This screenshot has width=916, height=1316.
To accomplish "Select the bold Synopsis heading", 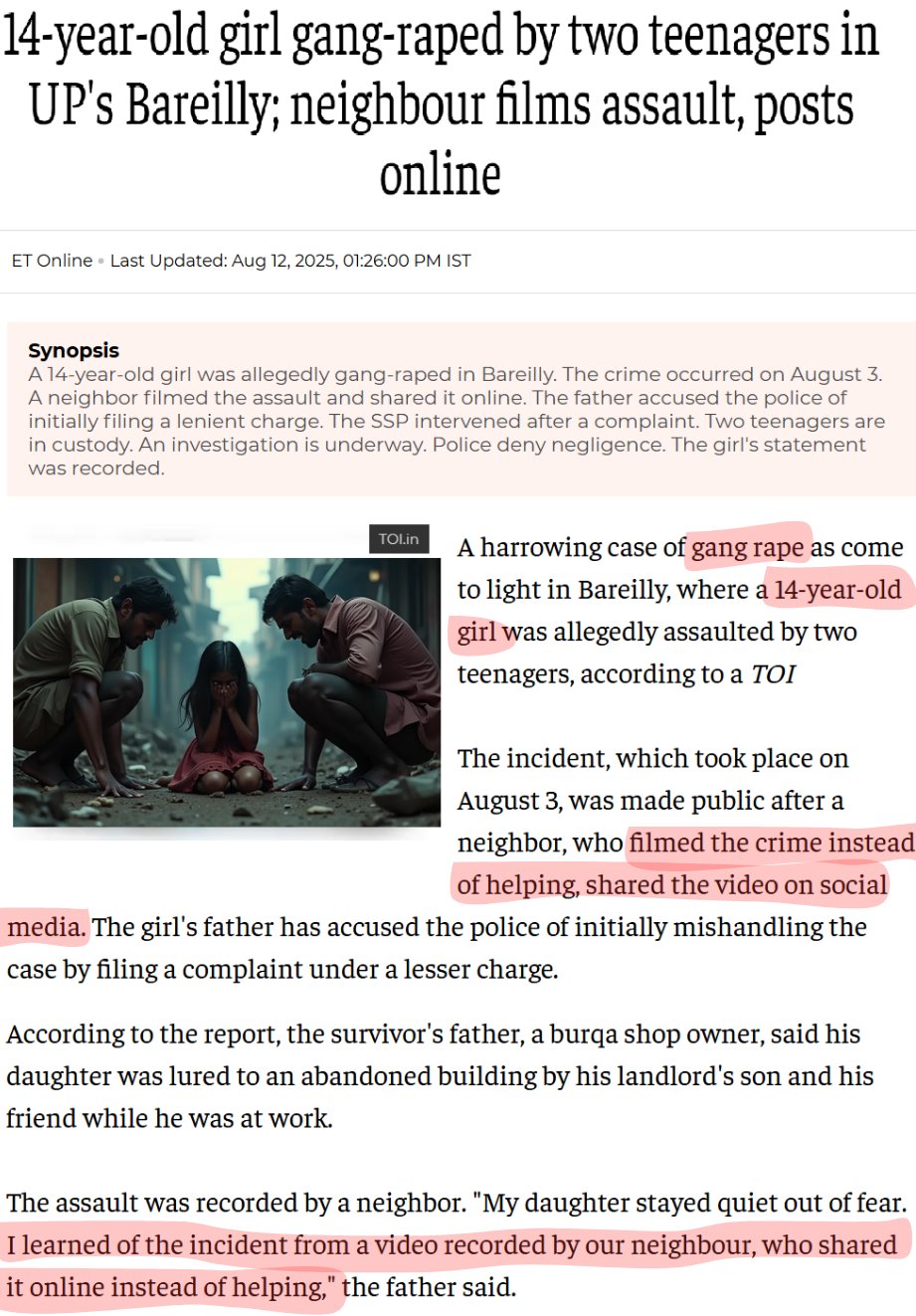I will click(74, 350).
